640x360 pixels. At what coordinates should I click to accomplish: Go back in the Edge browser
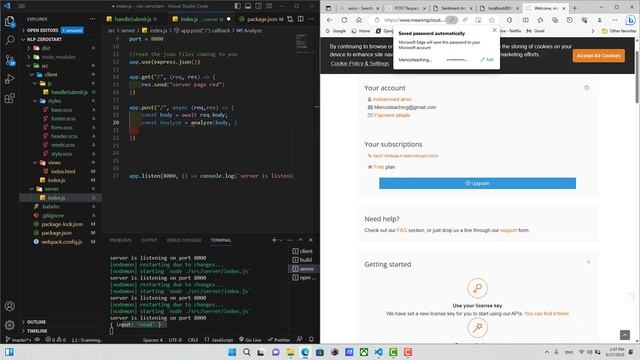(330, 20)
